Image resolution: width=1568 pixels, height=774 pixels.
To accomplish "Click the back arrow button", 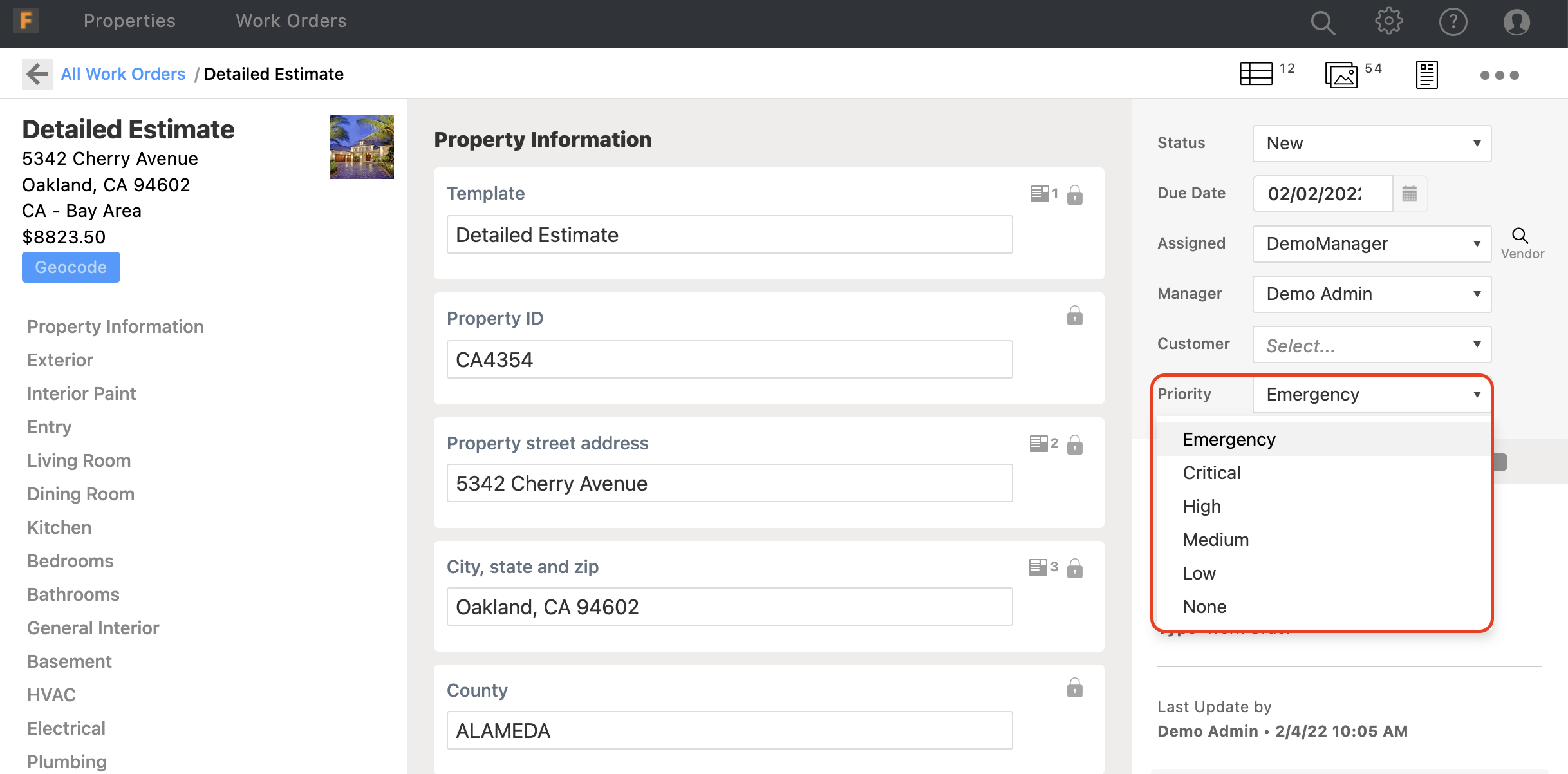I will [x=37, y=74].
